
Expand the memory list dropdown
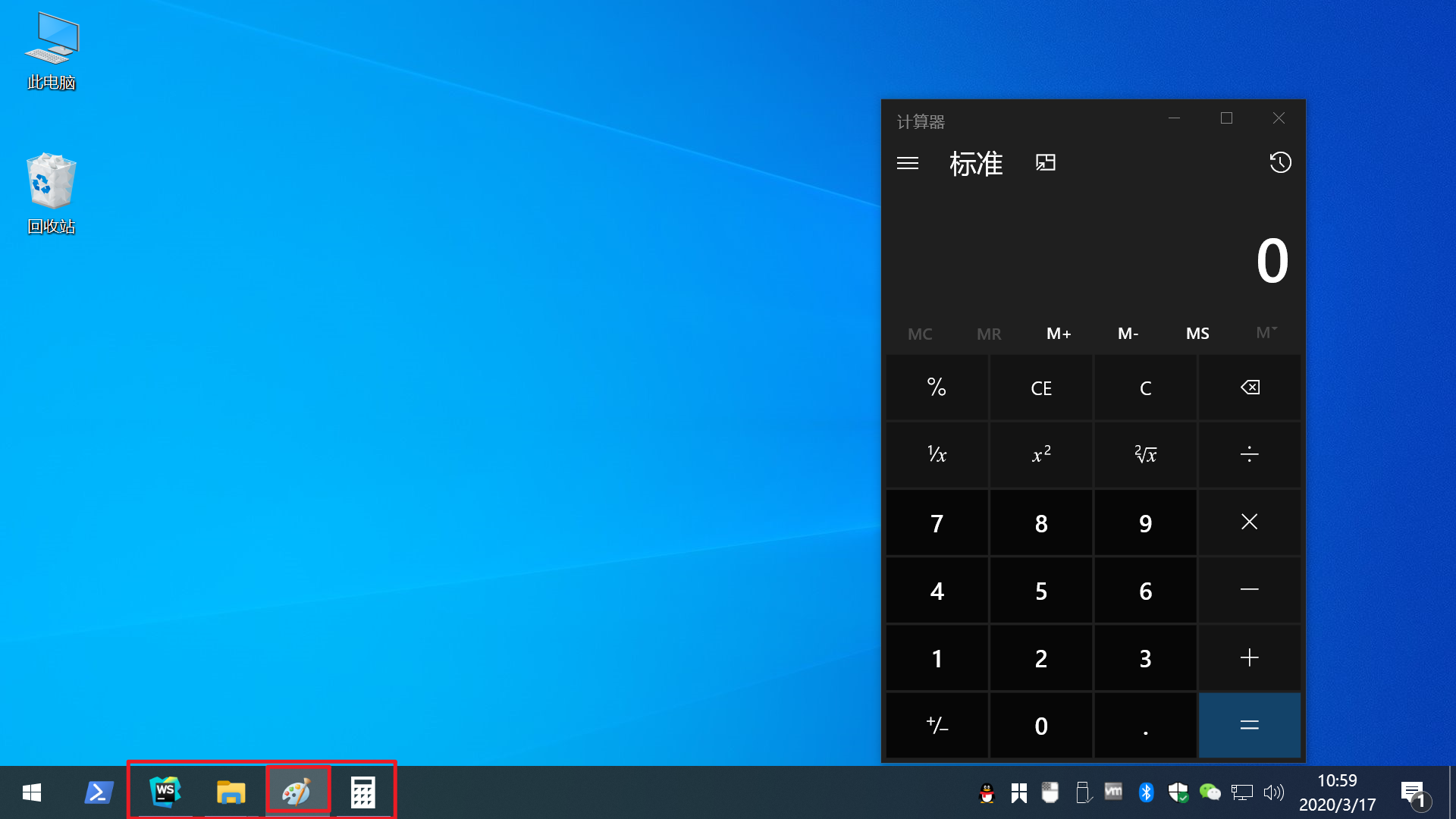click(x=1266, y=333)
